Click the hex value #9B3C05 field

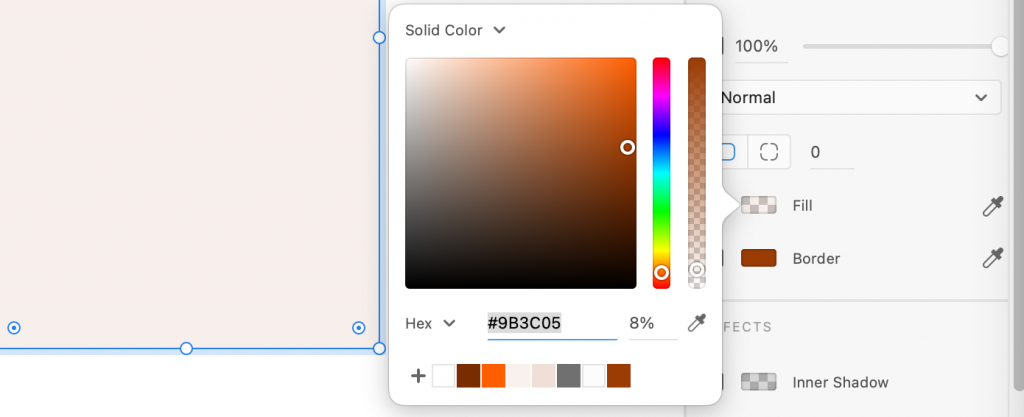(x=551, y=323)
